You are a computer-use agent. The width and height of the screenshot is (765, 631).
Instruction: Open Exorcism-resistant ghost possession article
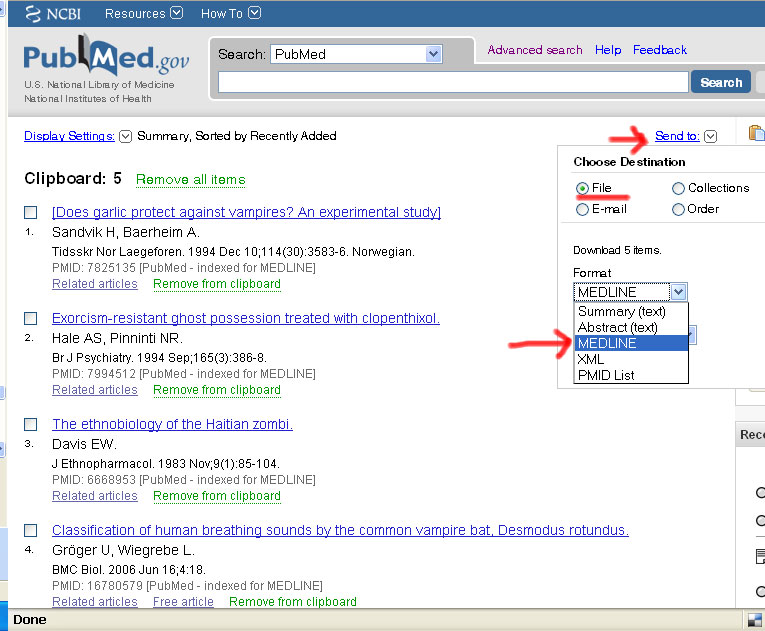(x=246, y=318)
